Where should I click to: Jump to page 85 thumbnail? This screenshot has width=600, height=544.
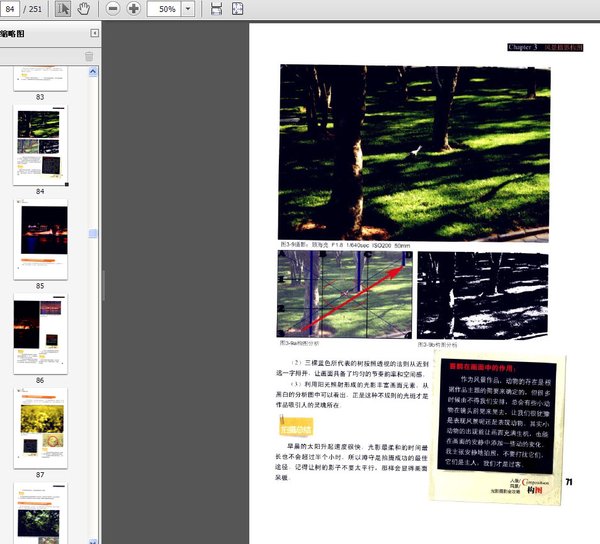[40, 239]
